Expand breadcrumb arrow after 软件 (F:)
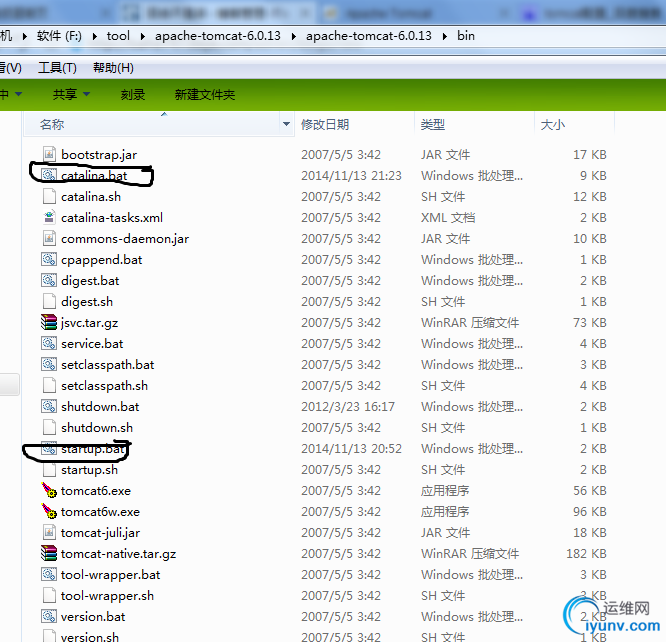 point(95,36)
